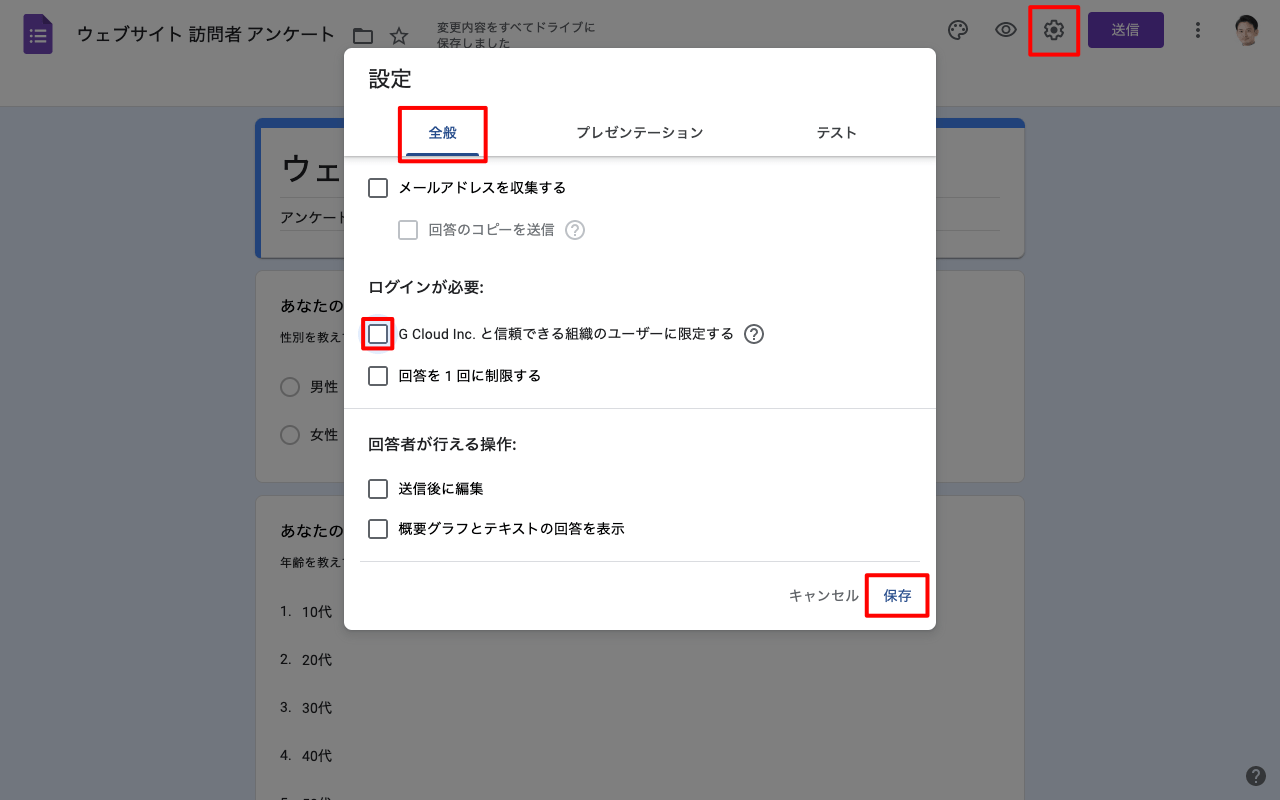Enable メールアドレスを収集する checkbox

378,188
